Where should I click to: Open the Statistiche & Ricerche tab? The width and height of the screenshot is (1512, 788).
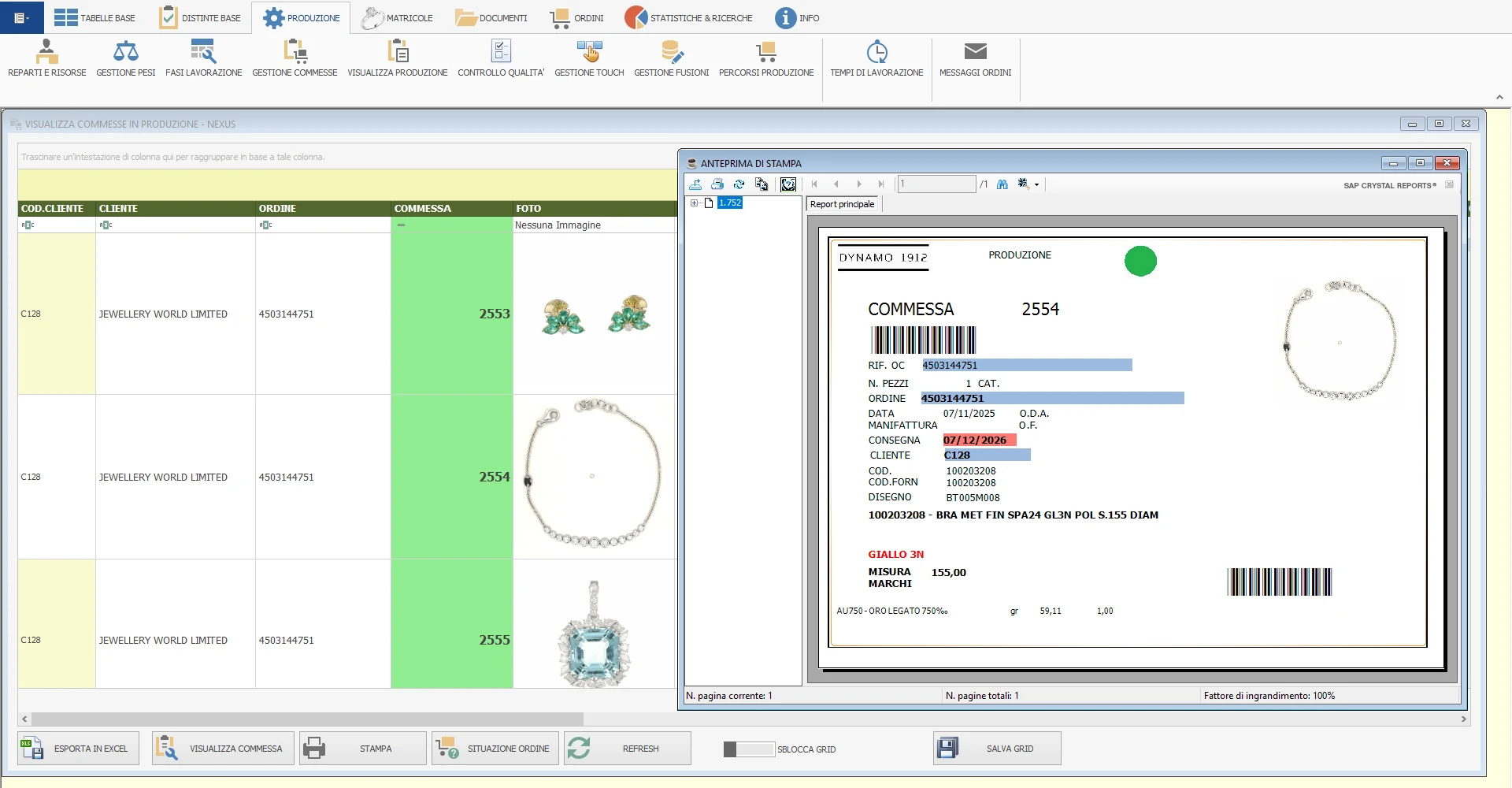tap(689, 17)
